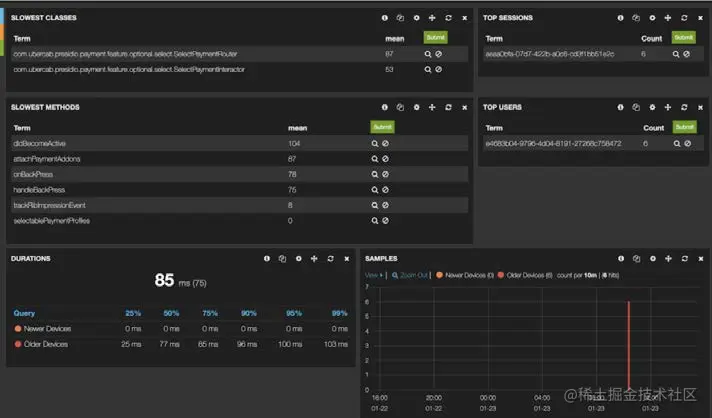The image size is (712, 418).
Task: Click the Query column header in Durations
Action: [x=24, y=313]
